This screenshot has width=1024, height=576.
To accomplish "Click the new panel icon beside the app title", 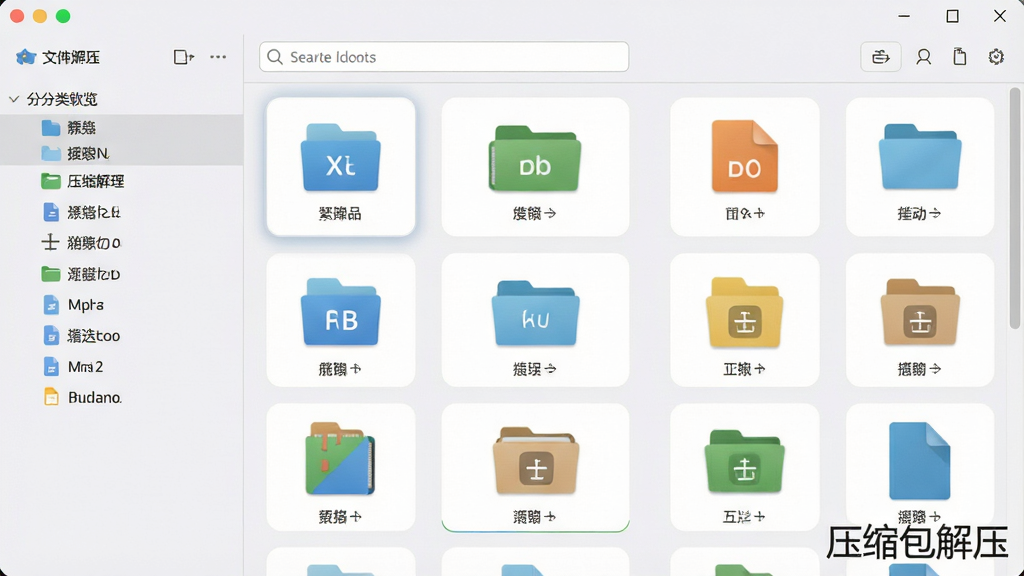I will coord(184,57).
